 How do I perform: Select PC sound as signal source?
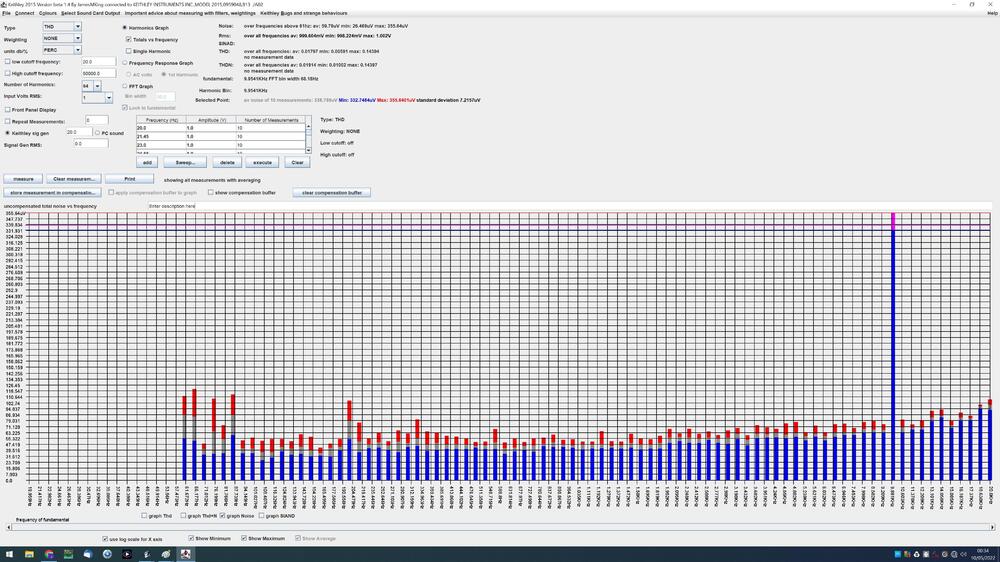[97, 132]
